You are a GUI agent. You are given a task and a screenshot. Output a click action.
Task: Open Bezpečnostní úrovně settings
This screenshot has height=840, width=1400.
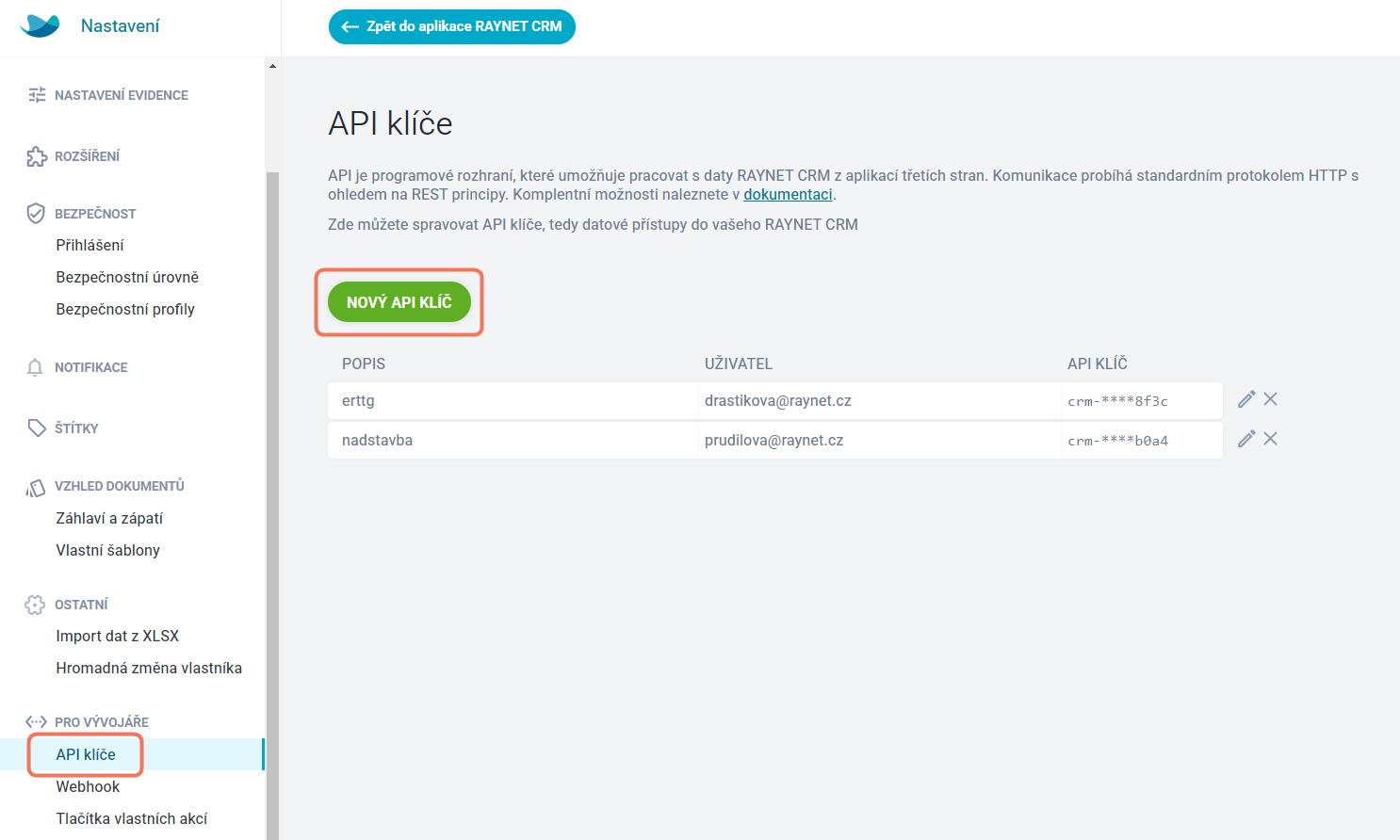coord(127,278)
